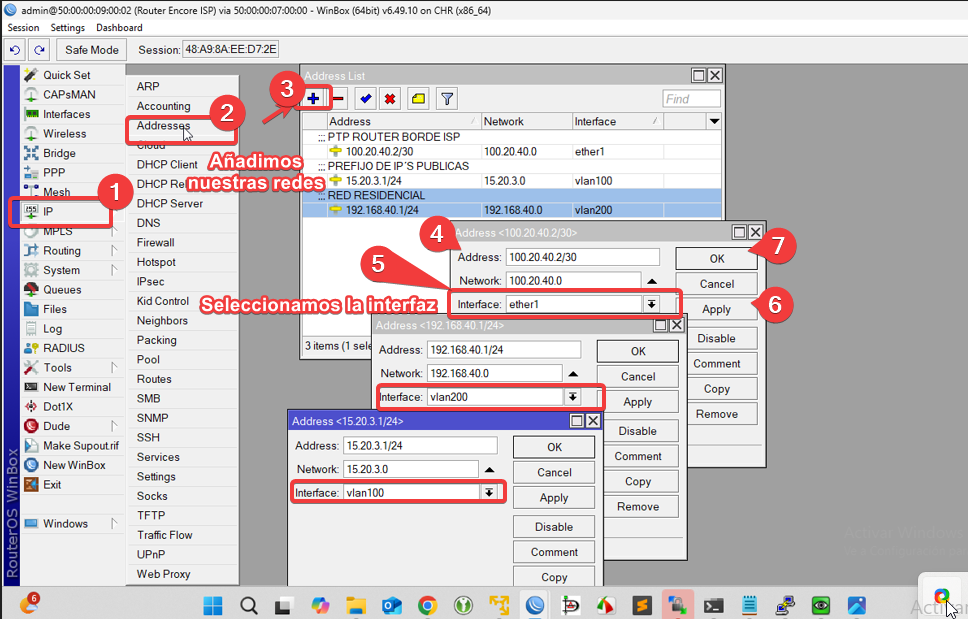This screenshot has height=619, width=968.
Task: Toggle Safe Mode
Action: tap(92, 50)
